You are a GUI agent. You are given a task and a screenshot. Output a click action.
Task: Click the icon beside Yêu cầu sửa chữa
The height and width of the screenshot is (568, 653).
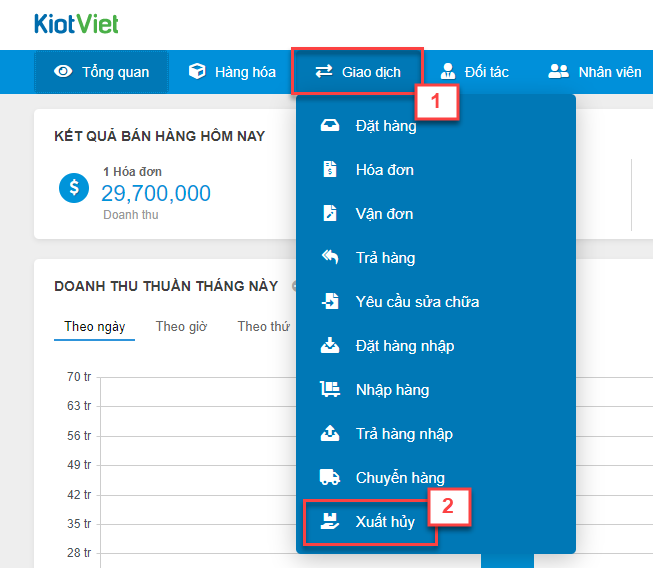[x=330, y=302]
